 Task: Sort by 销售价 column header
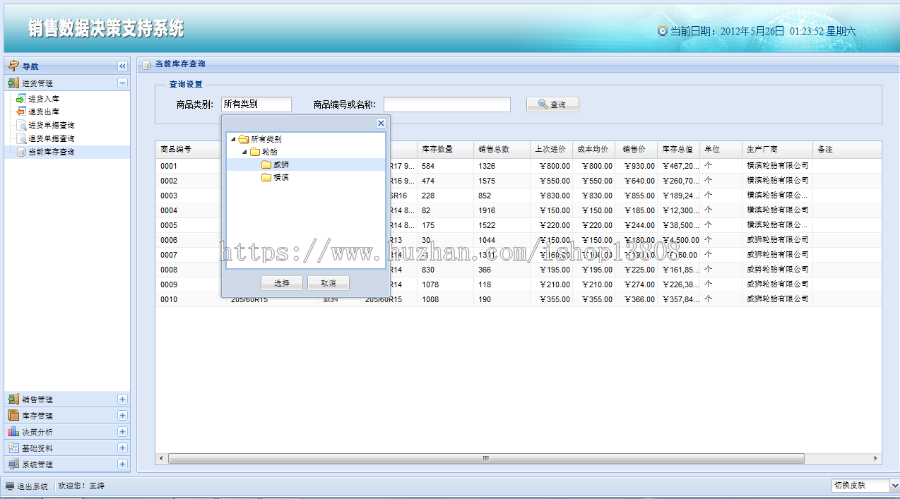coord(636,149)
